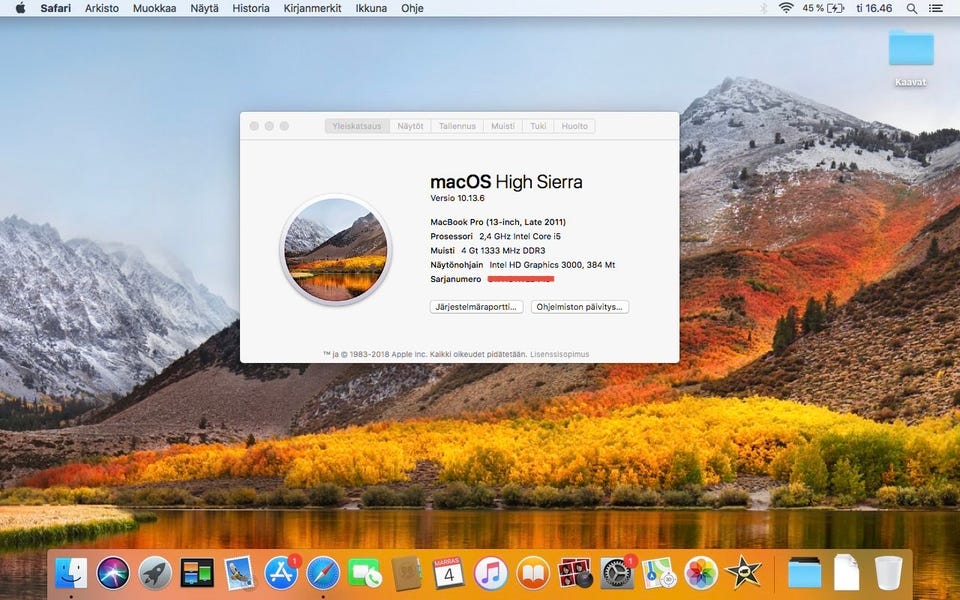Screen dimensions: 960x600
Task: Open Photos app from the dock
Action: pyautogui.click(x=701, y=573)
